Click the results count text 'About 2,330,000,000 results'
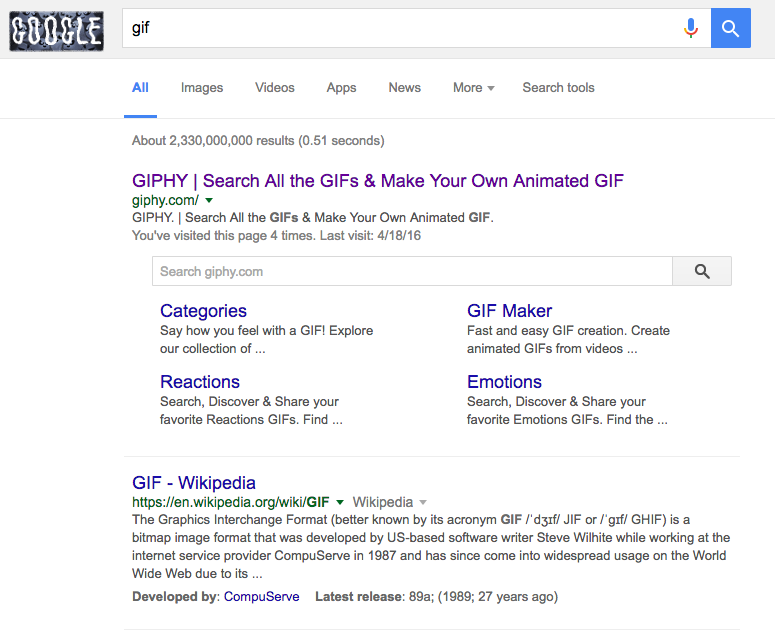 (x=213, y=141)
